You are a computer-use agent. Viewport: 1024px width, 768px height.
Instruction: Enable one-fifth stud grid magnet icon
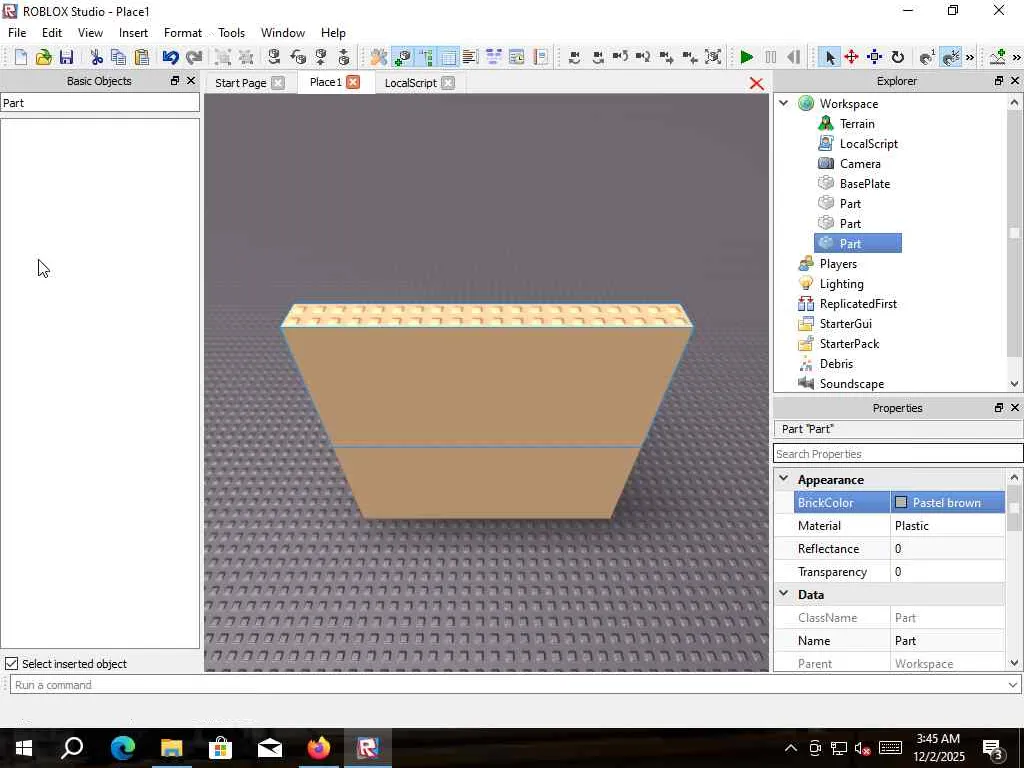click(x=950, y=57)
